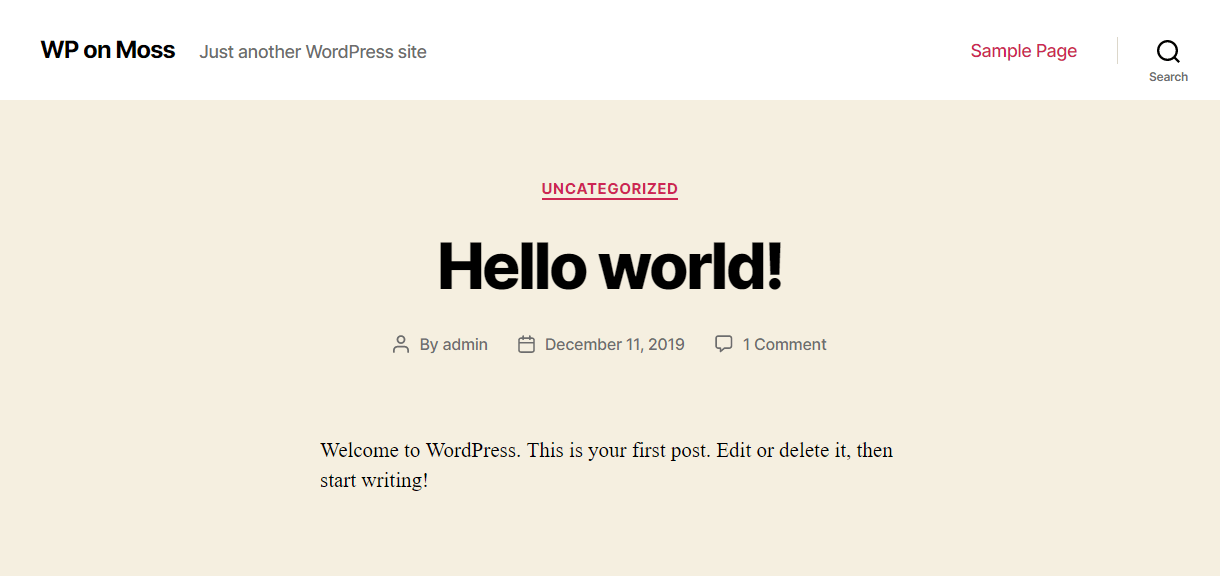Viewport: 1220px width, 576px height.
Task: Click the word 'delete' in the post body
Action: (805, 450)
